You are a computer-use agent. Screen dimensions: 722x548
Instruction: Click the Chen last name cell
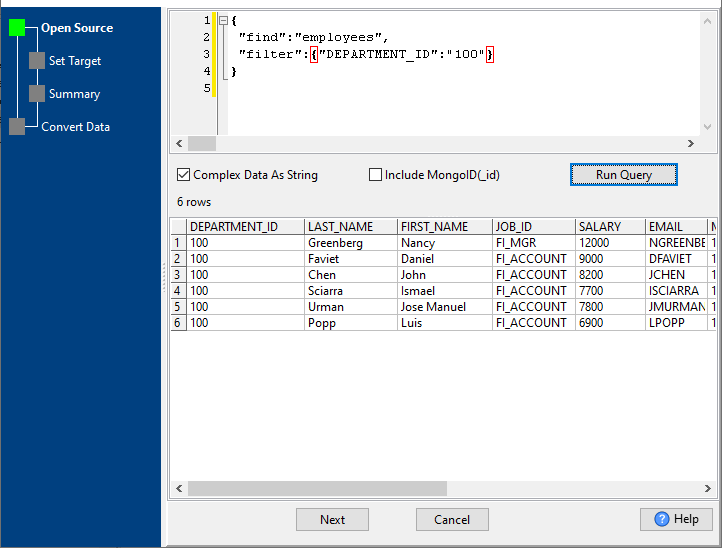350,275
